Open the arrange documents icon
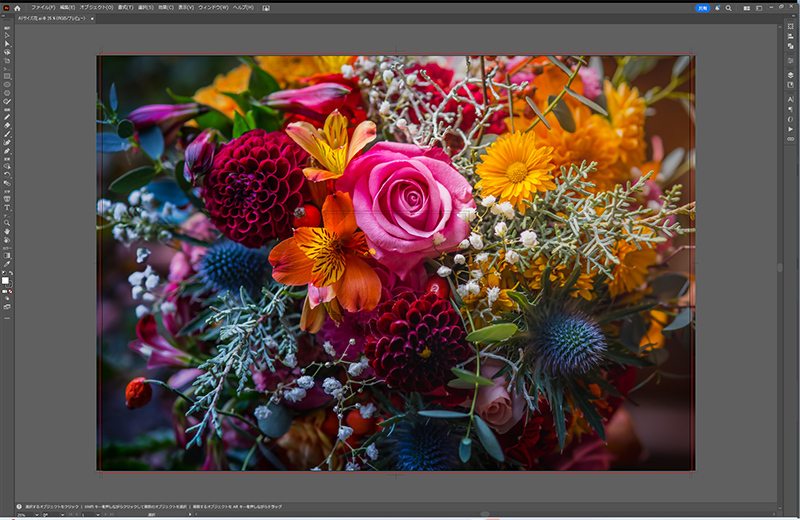Image resolution: width=800 pixels, height=520 pixels. 746,8
